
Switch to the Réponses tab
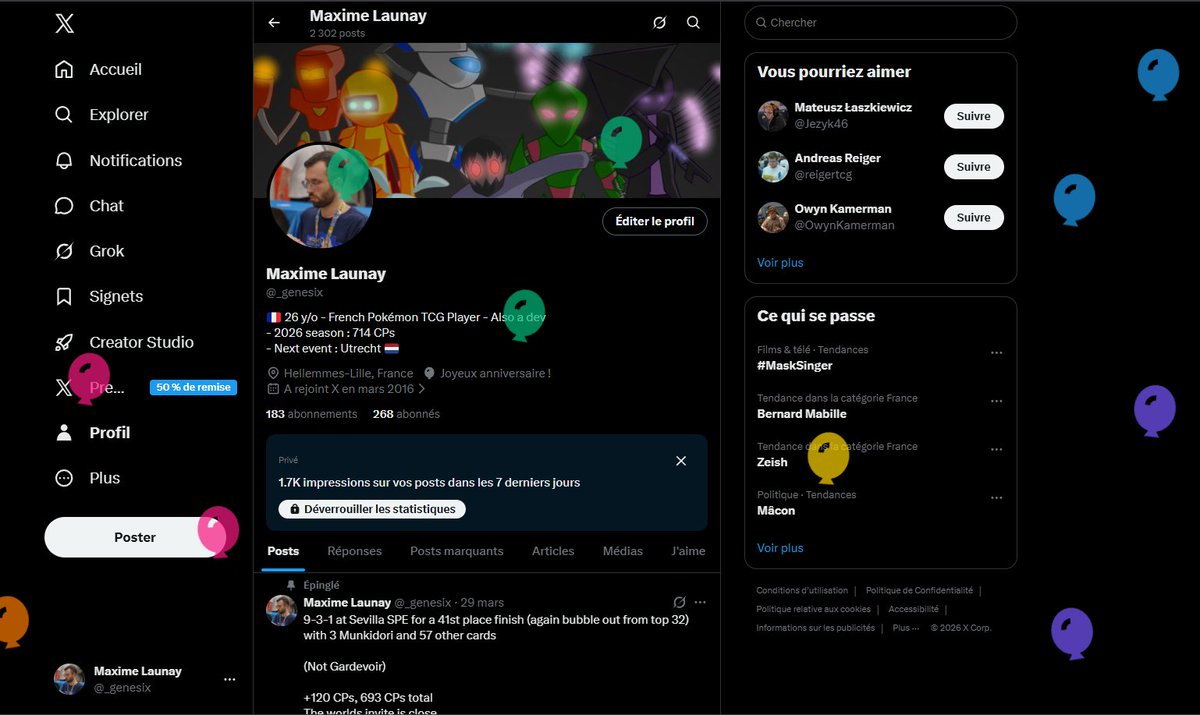tap(355, 551)
